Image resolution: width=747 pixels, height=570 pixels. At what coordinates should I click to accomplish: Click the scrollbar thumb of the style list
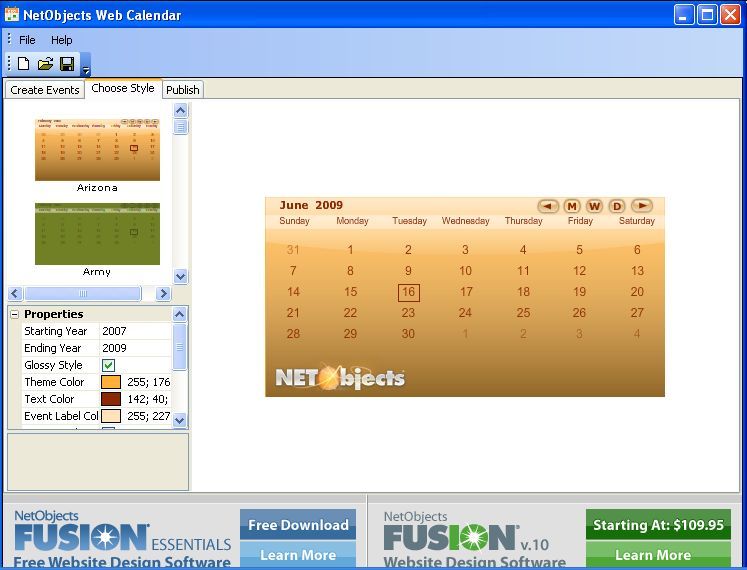point(181,127)
